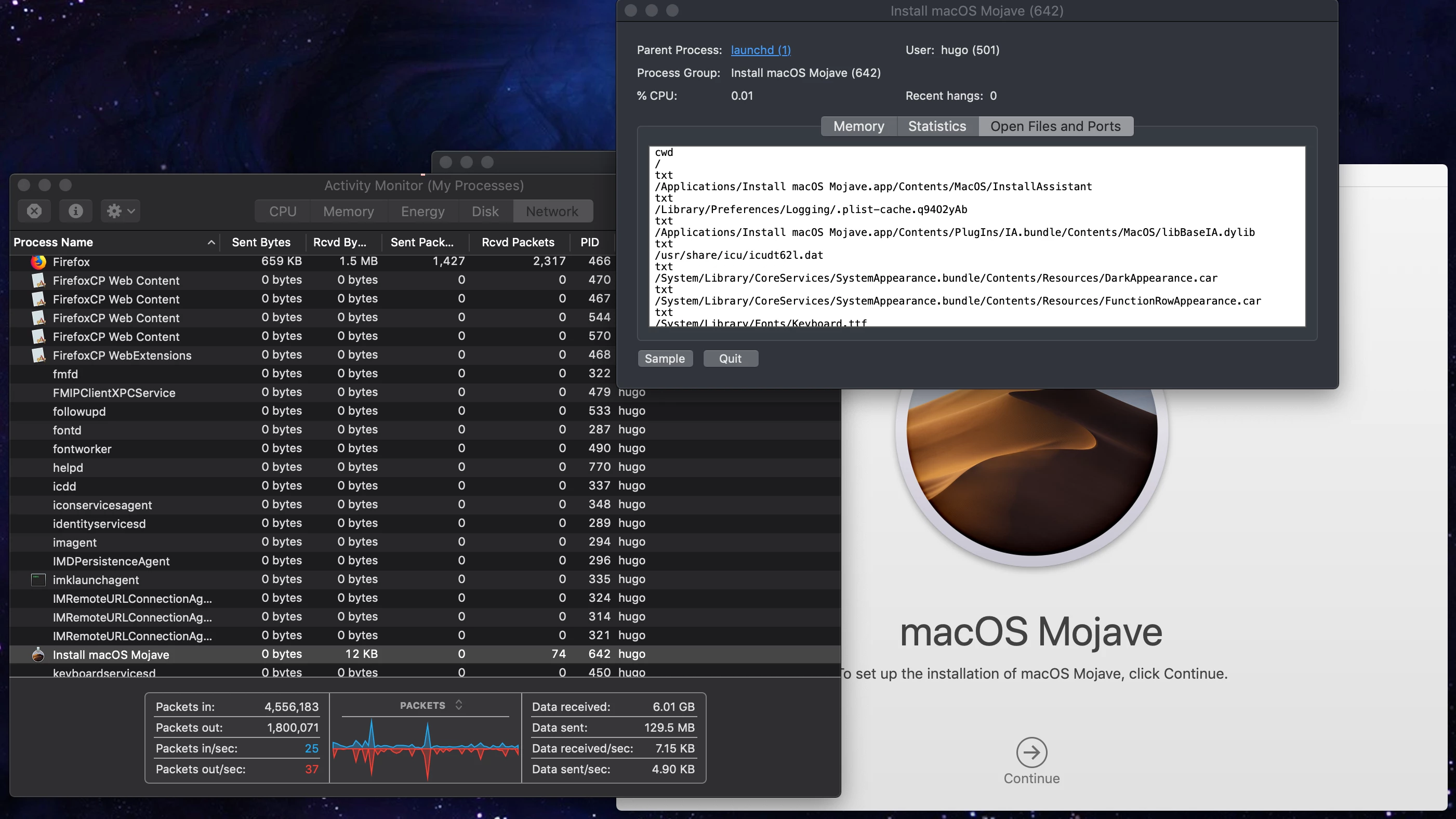Click the Install macOS Mojave row icon
Image resolution: width=1456 pixels, height=819 pixels.
[x=38, y=654]
